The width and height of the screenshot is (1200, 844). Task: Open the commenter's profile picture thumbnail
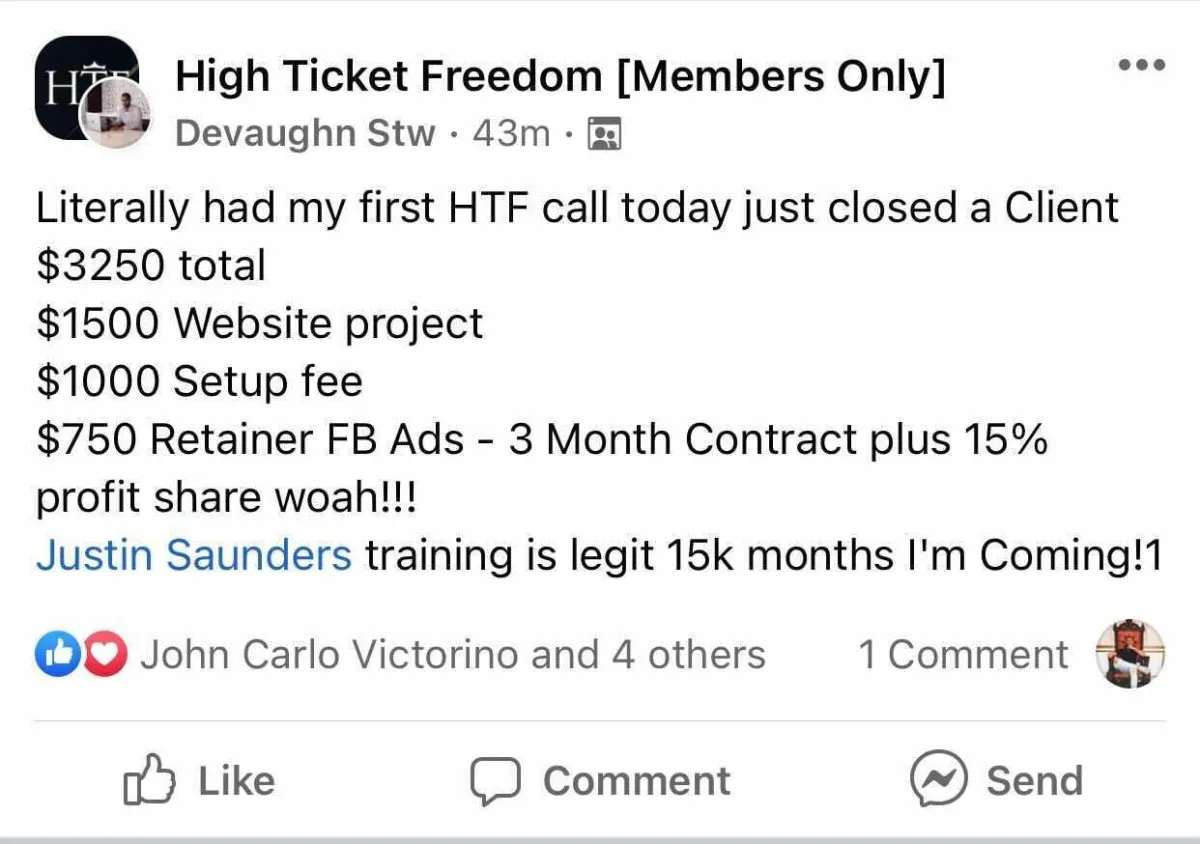1130,654
